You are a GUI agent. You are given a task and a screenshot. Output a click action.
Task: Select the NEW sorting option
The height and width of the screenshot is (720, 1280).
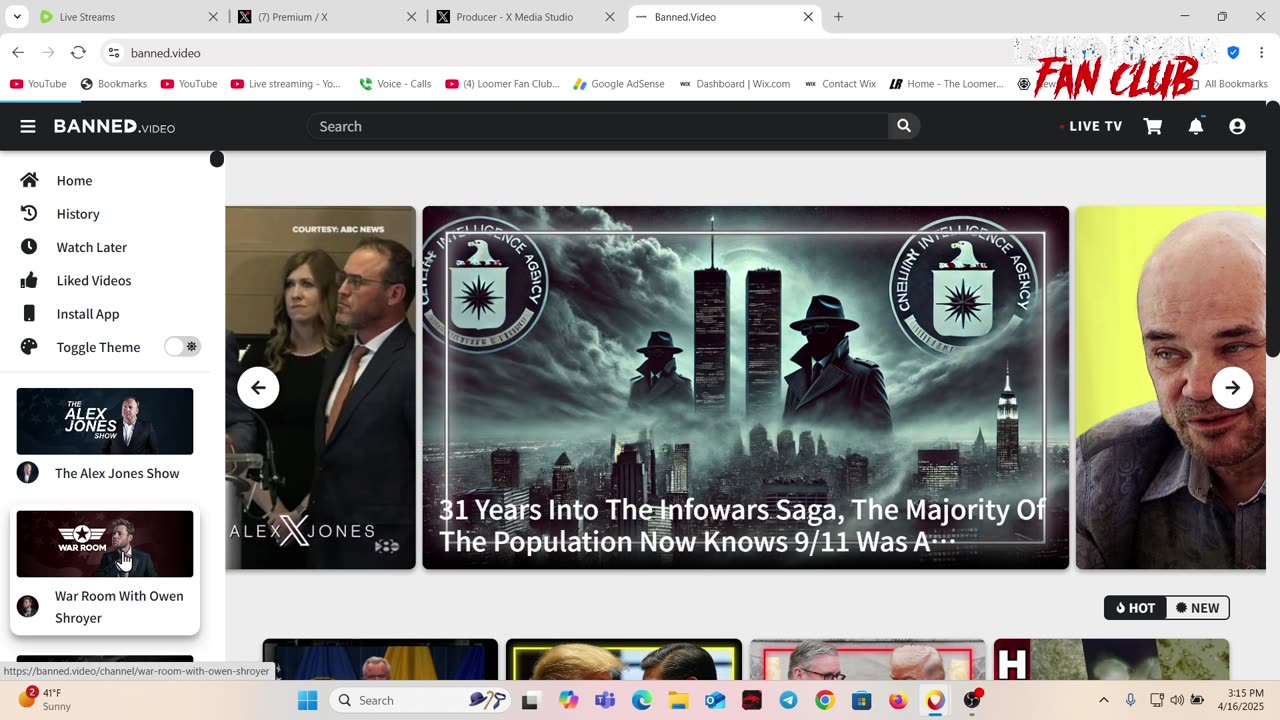point(1197,608)
